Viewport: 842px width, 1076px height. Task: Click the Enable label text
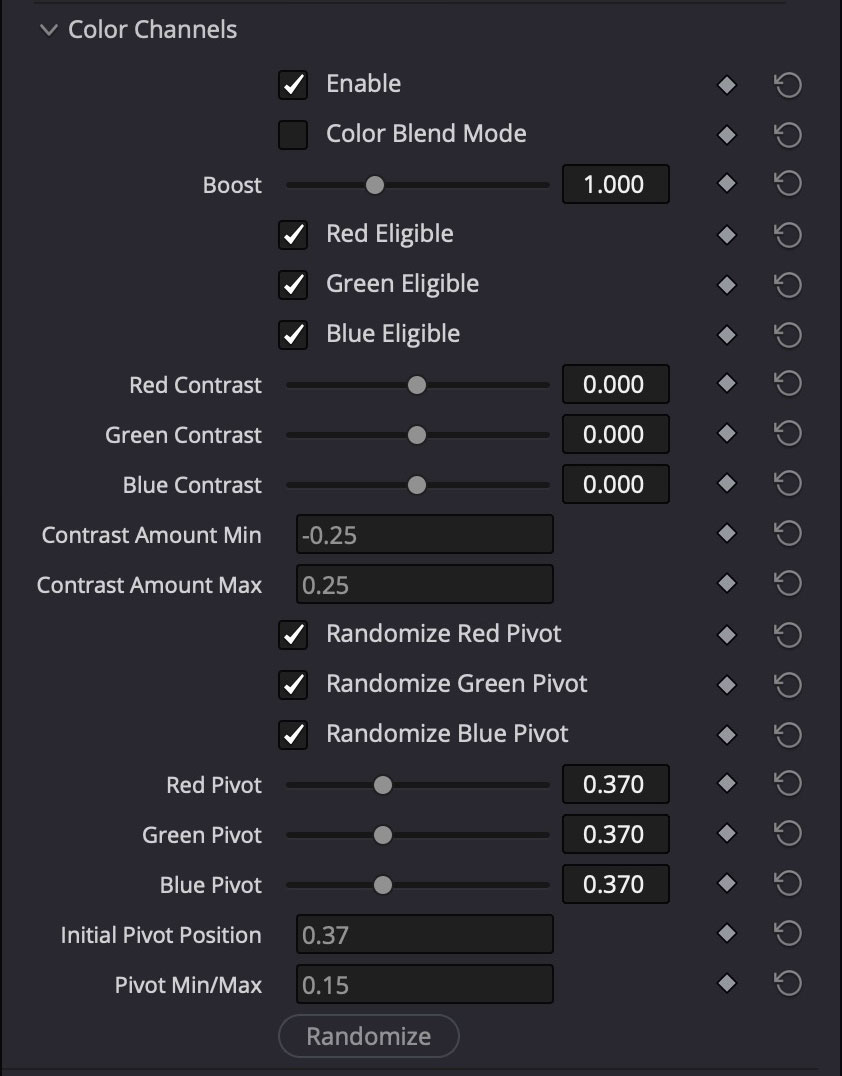[364, 84]
